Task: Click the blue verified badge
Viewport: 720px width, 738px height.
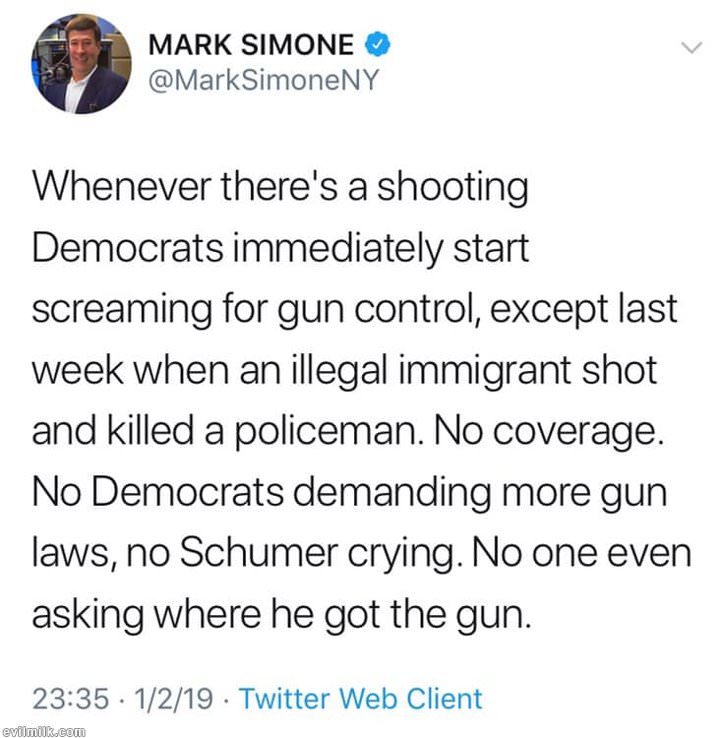Action: coord(377,44)
